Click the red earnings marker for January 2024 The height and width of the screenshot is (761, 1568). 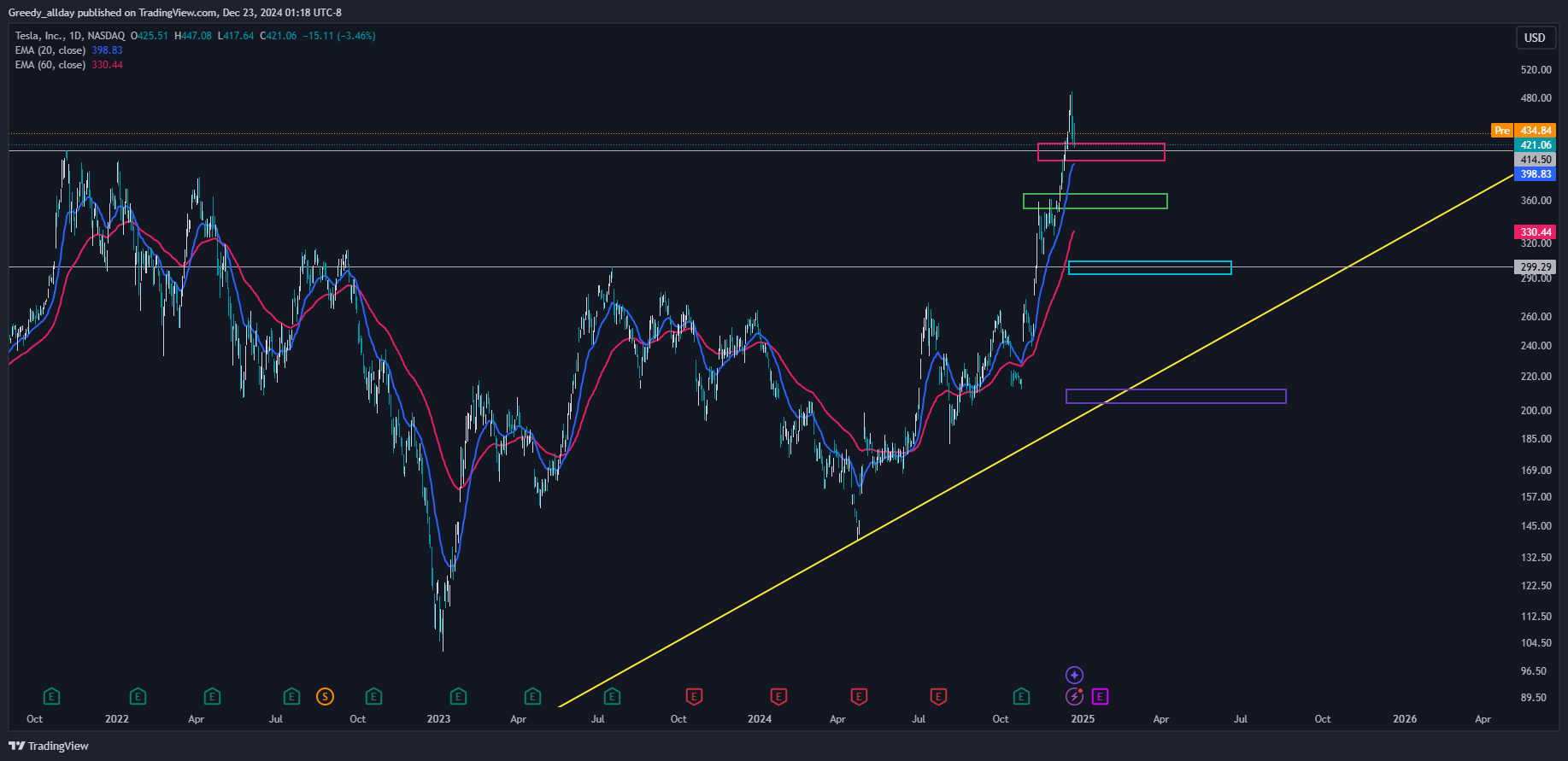coord(778,697)
